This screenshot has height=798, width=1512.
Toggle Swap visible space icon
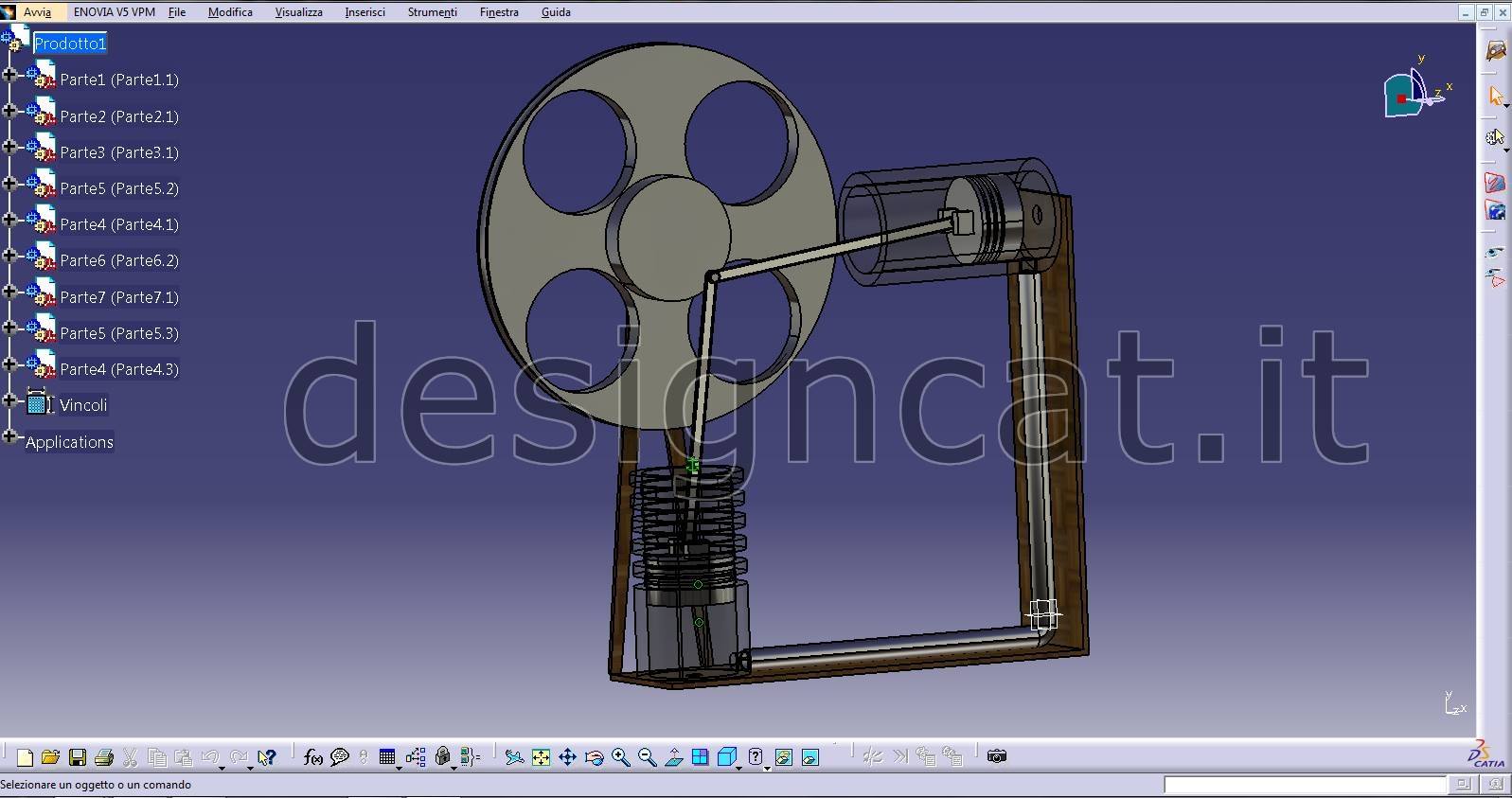(1495, 278)
